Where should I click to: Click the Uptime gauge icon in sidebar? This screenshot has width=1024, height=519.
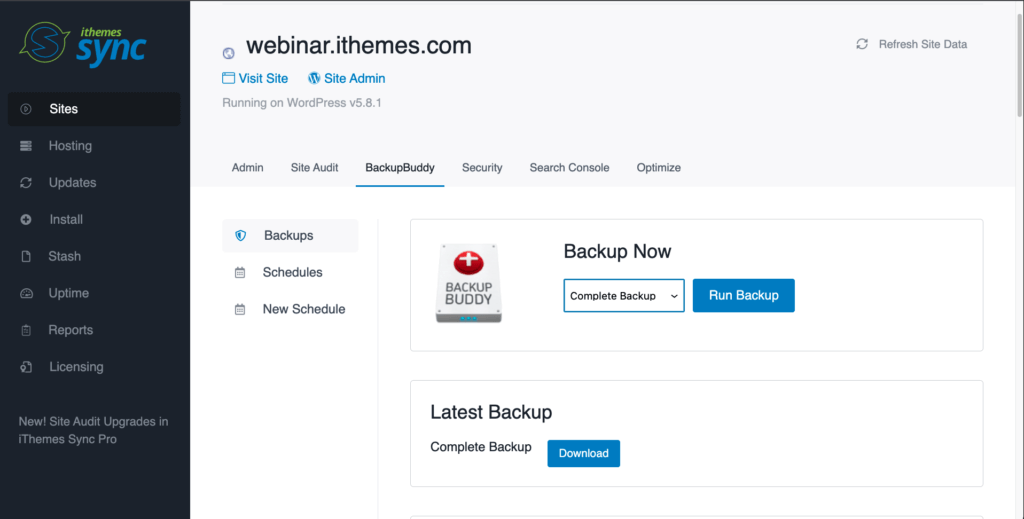[x=25, y=293]
